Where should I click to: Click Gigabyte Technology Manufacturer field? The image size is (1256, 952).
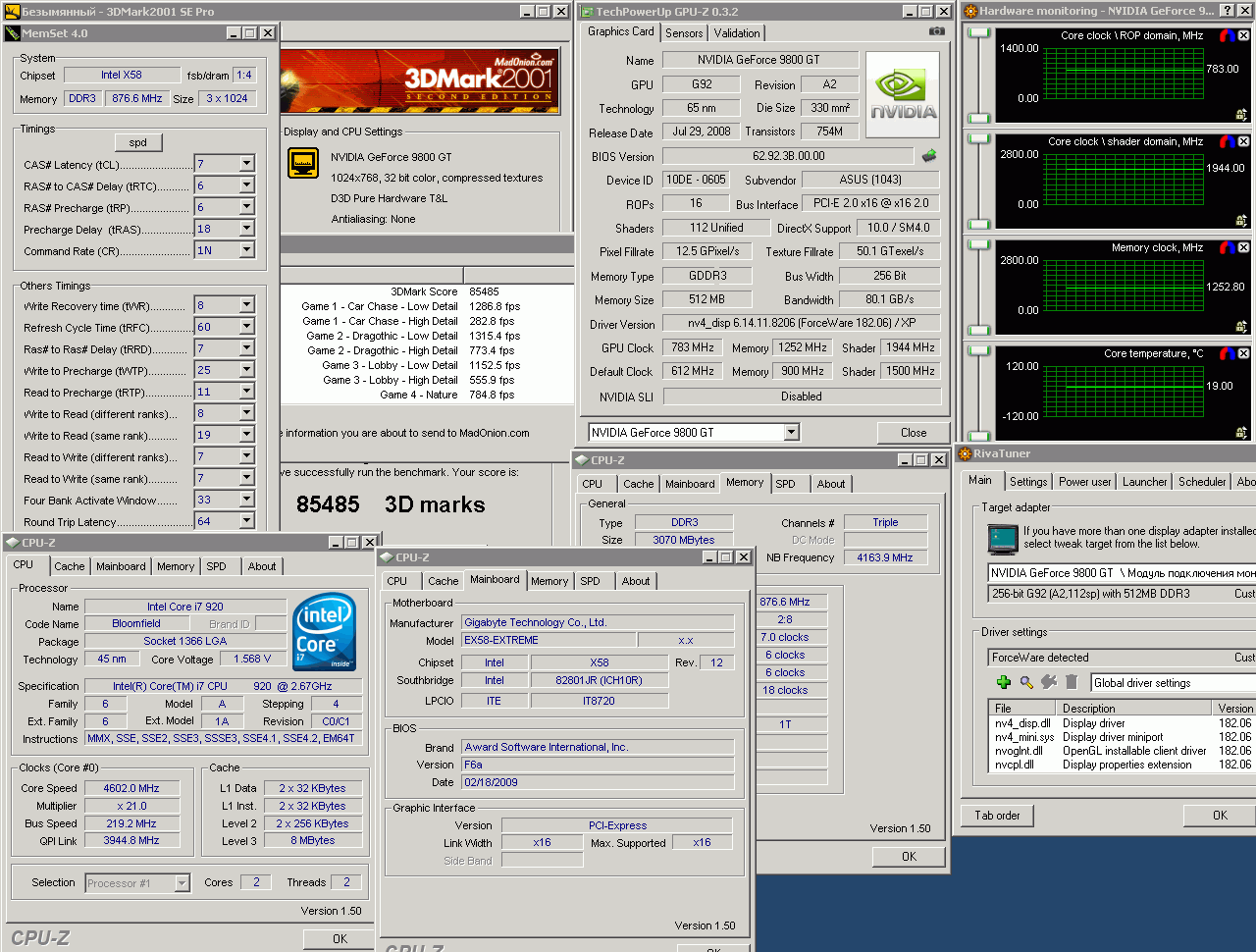[x=599, y=622]
